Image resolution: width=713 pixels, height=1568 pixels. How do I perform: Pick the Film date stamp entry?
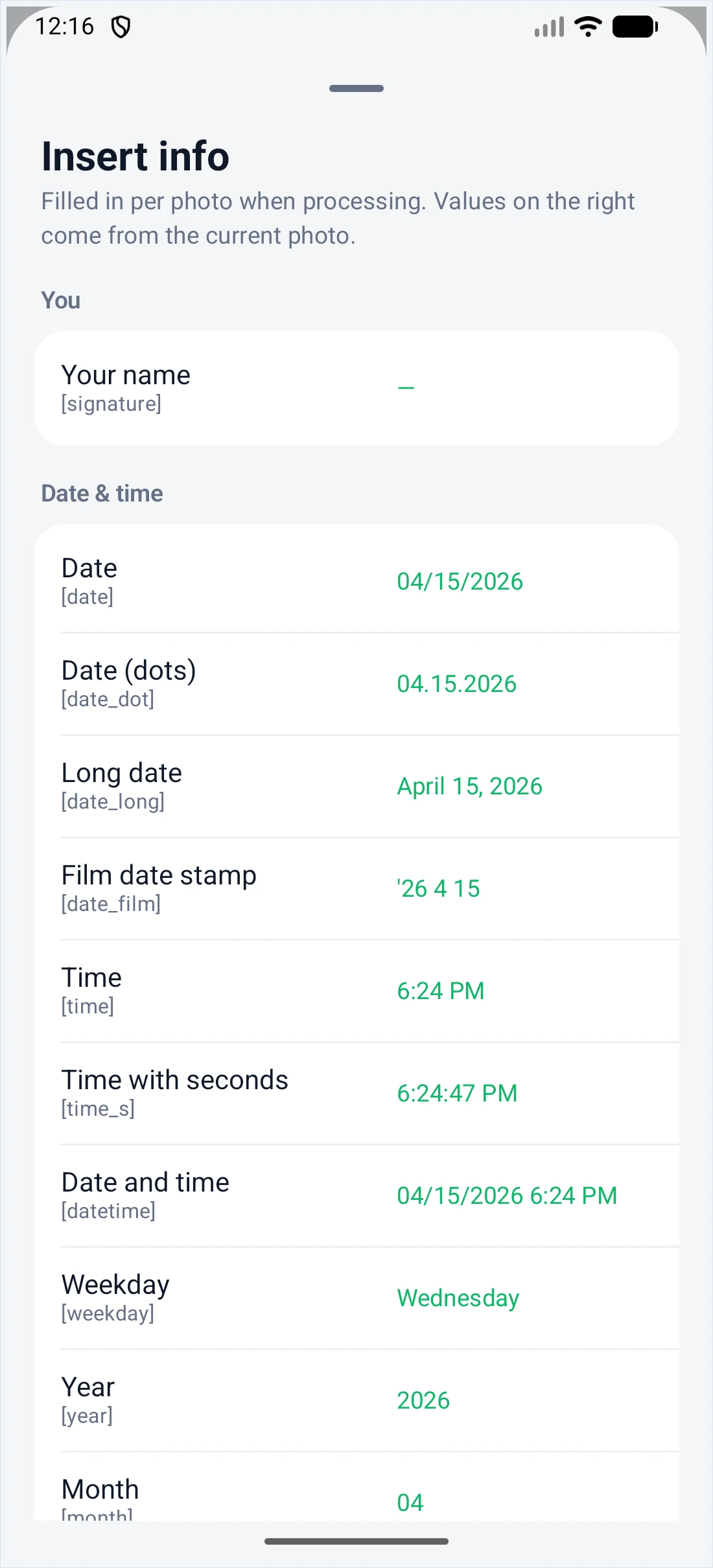tap(356, 888)
